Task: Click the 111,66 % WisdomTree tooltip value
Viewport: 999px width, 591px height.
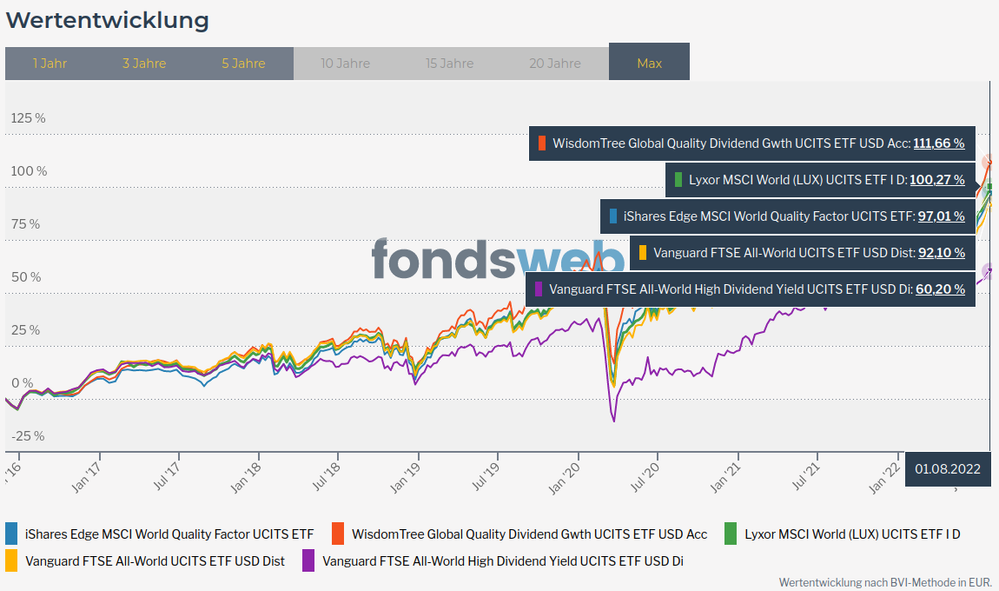Action: (x=939, y=144)
